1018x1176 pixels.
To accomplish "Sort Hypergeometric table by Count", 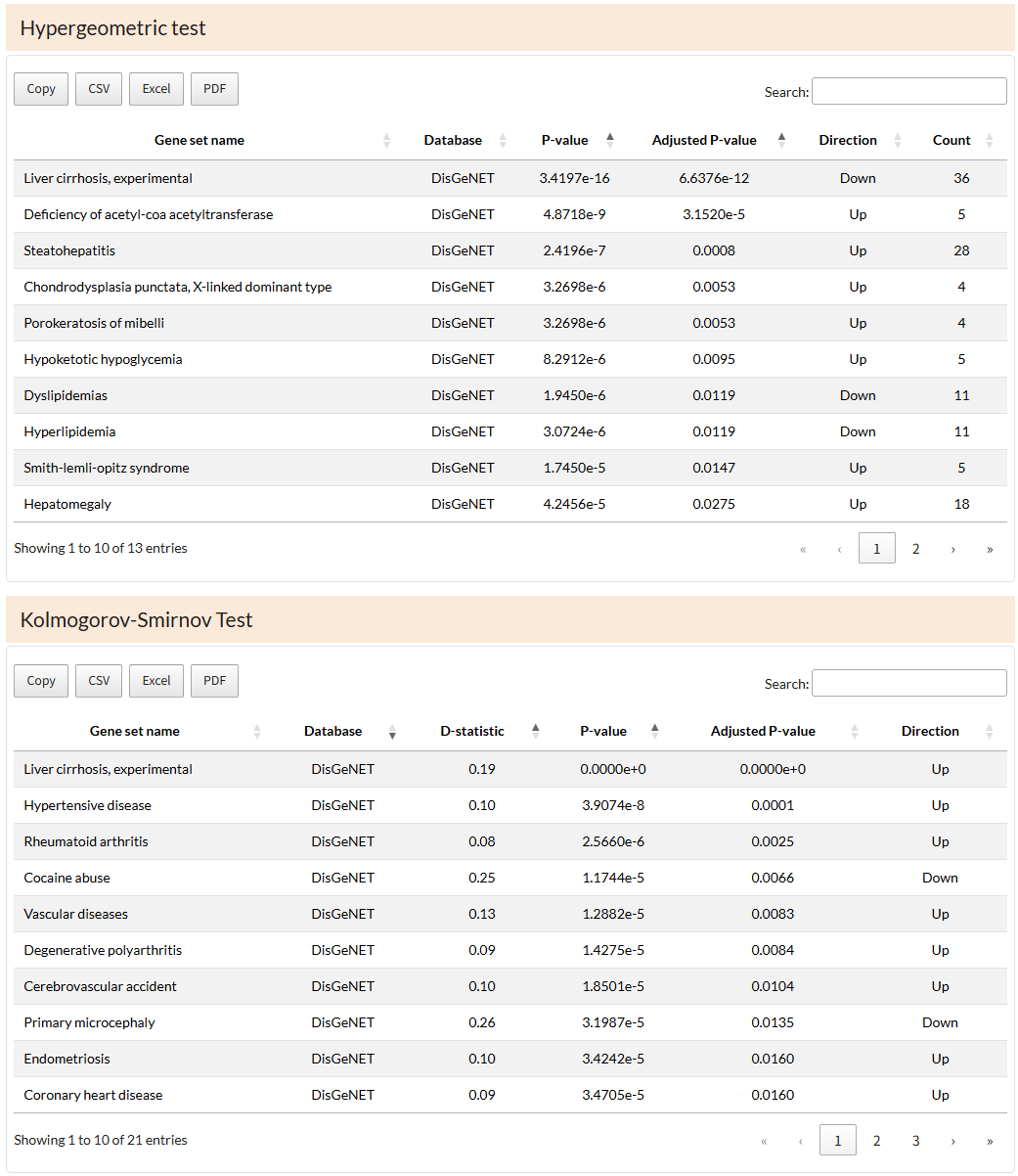I will (x=958, y=140).
